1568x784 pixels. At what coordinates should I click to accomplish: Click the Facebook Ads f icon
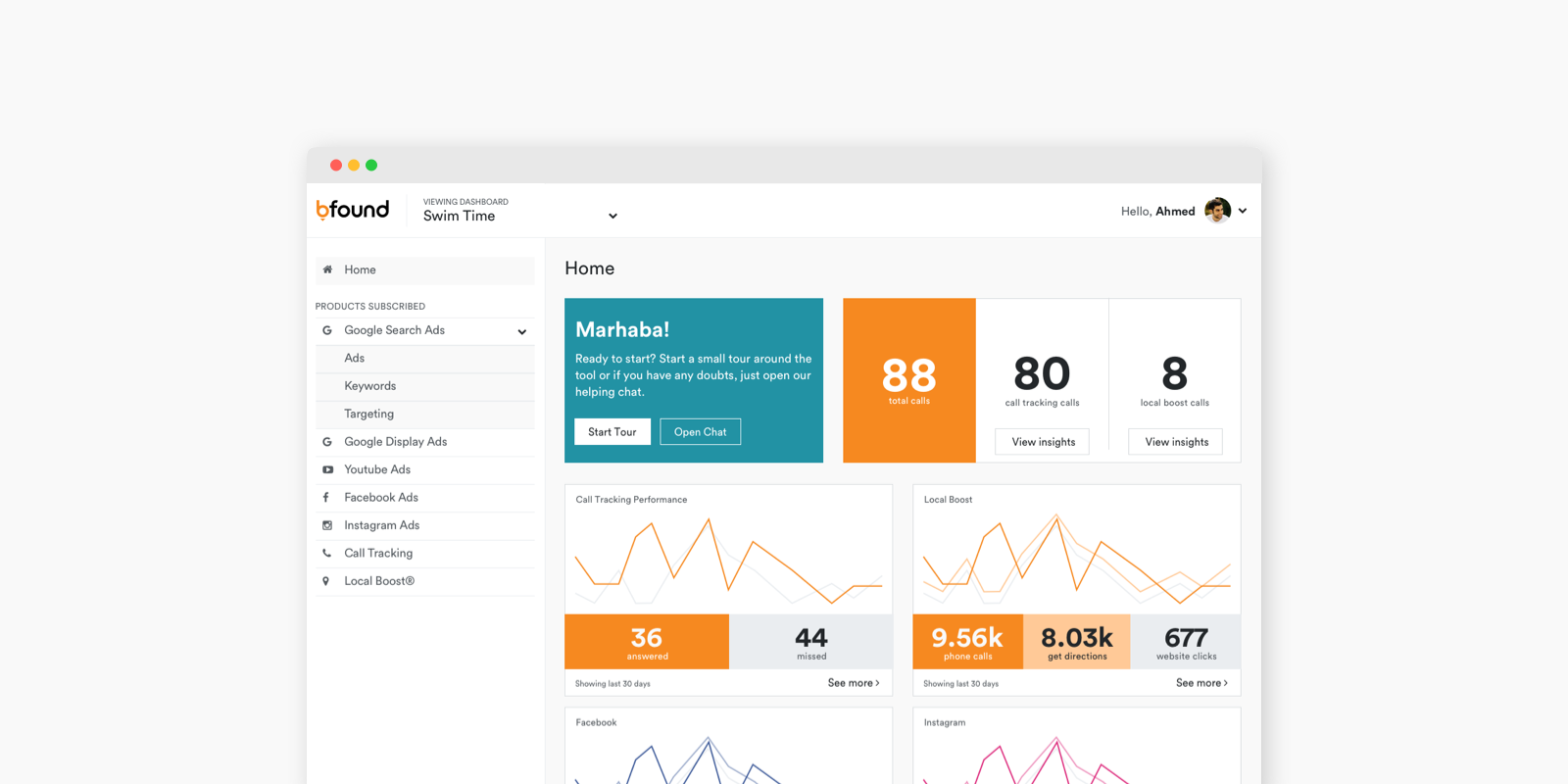[326, 498]
